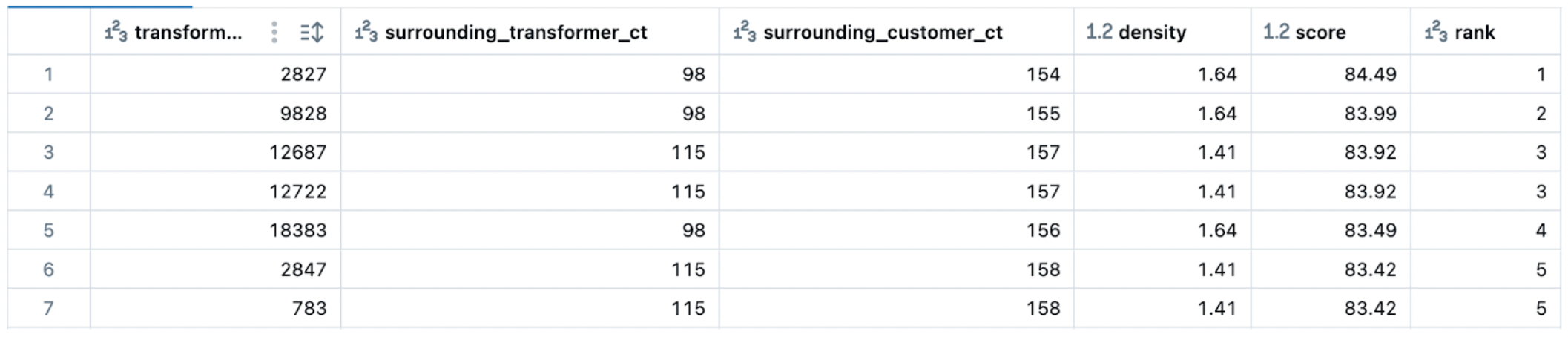Image resolution: width=1568 pixels, height=337 pixels.
Task: Select the surrounding_transformer_ct column header
Action: [x=515, y=32]
